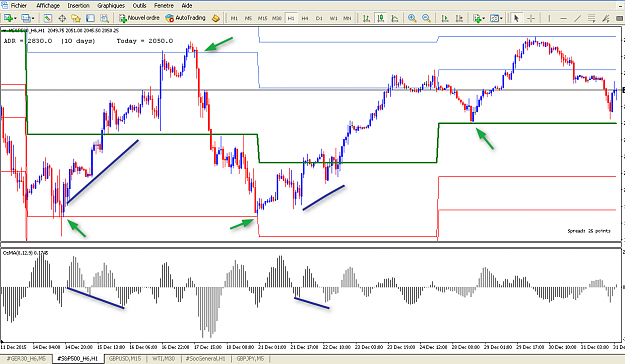Zoom in on the chart

coord(412,18)
